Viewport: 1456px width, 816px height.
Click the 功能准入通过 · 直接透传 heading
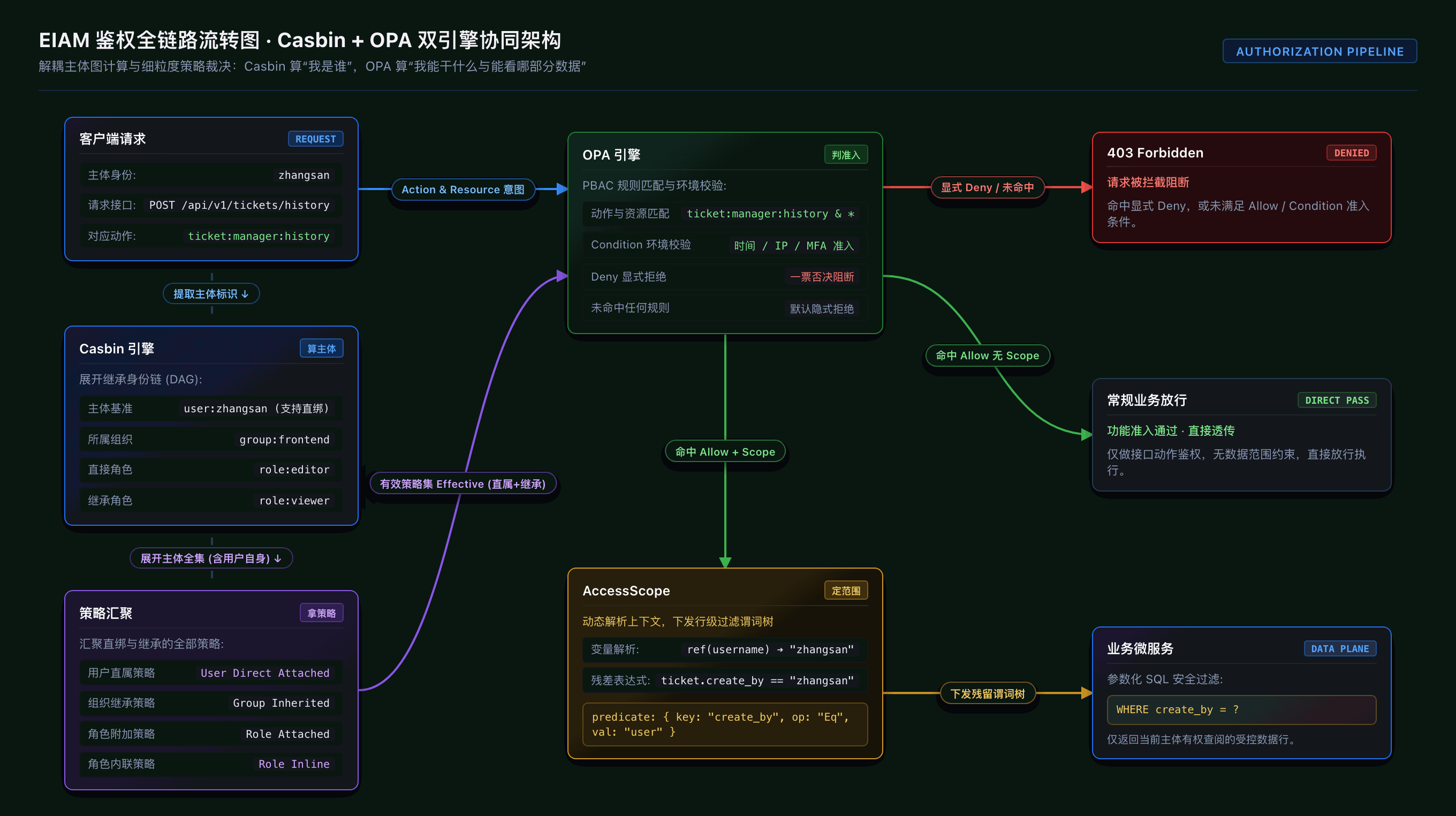click(1170, 430)
